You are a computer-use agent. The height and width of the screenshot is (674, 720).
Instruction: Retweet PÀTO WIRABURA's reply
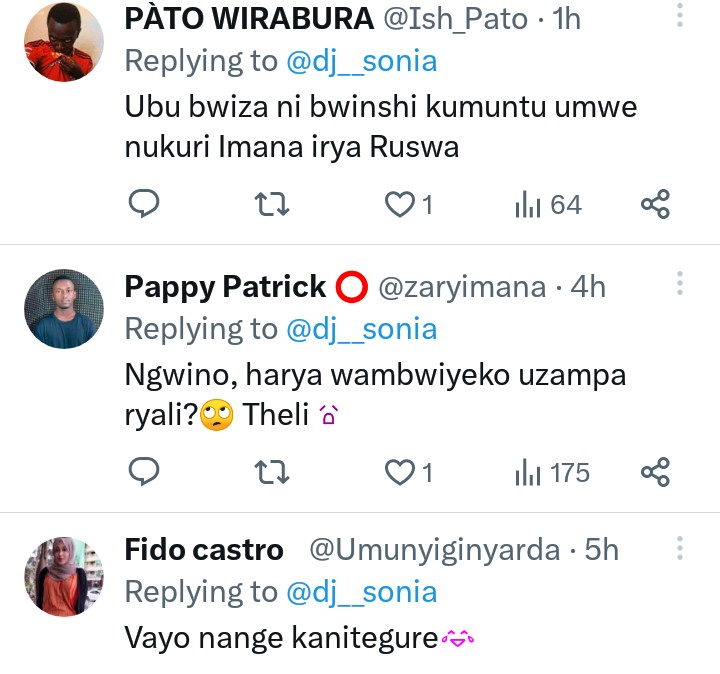tap(273, 205)
